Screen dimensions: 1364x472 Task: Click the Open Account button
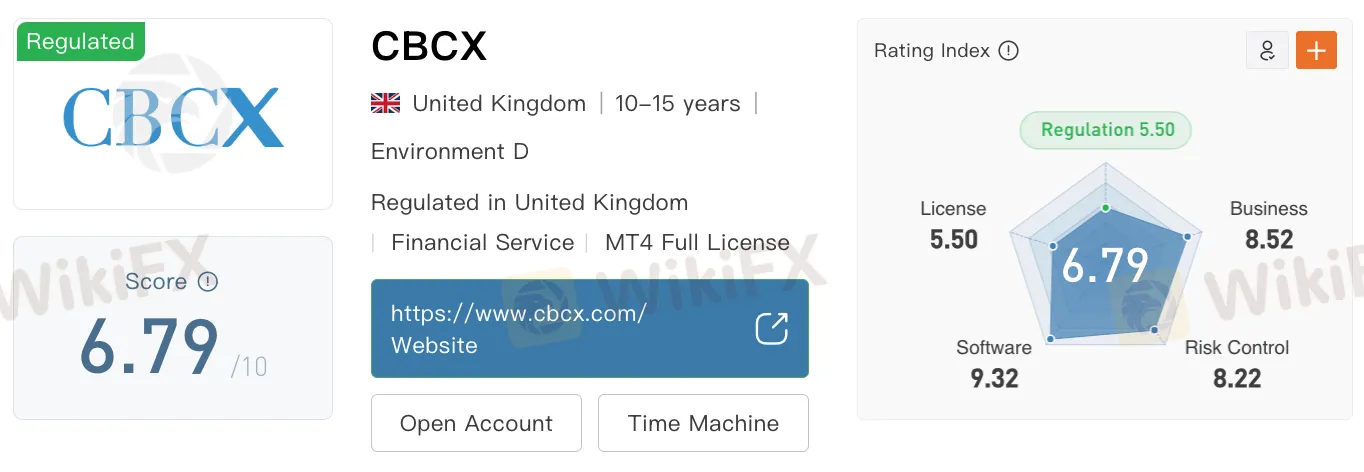pyautogui.click(x=476, y=423)
